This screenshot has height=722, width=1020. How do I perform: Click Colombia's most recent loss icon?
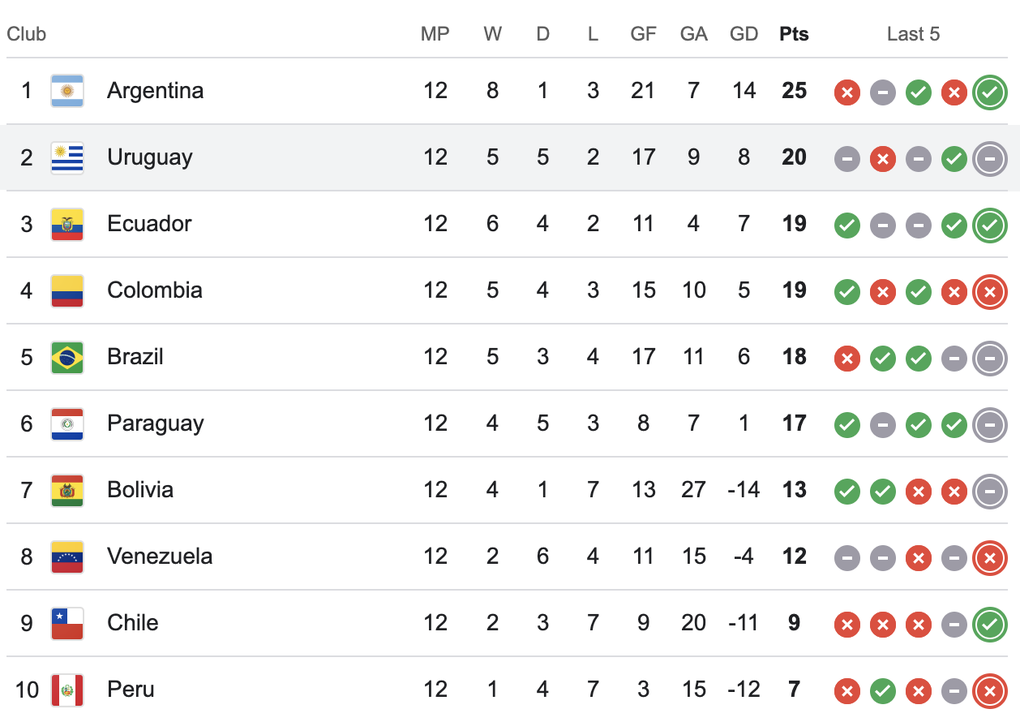(989, 291)
